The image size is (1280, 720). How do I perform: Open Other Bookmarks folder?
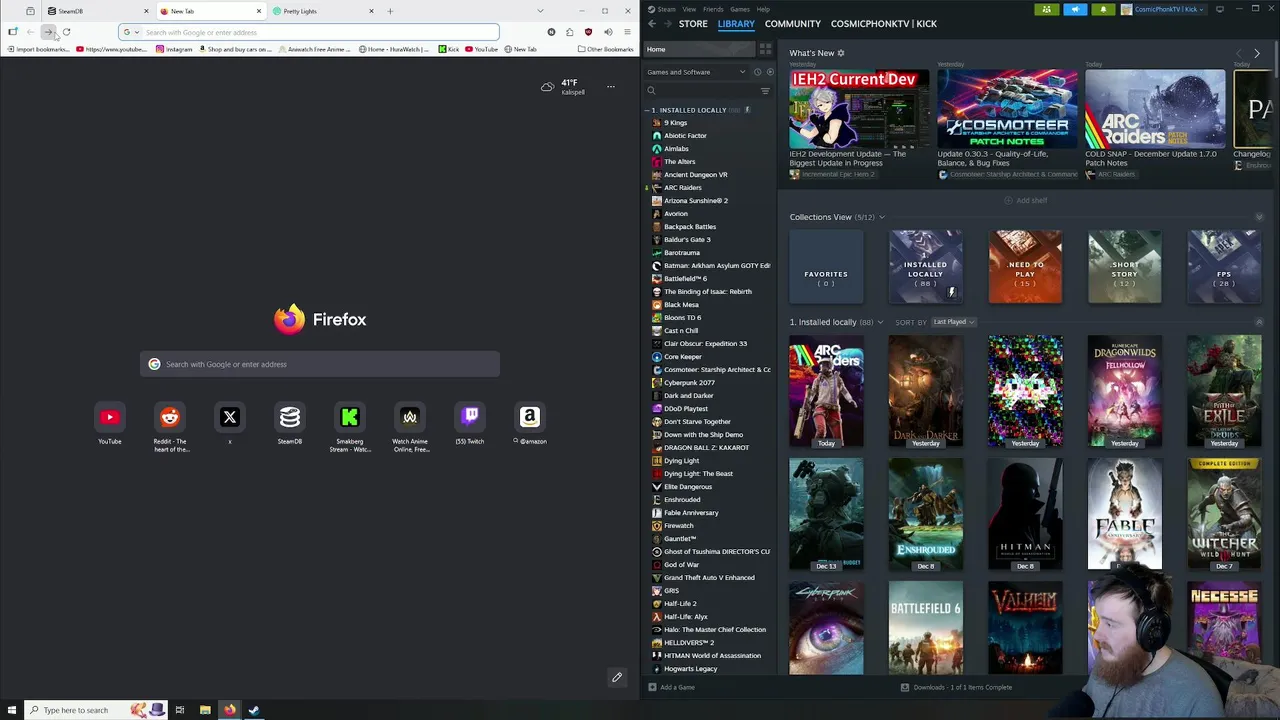pyautogui.click(x=606, y=49)
